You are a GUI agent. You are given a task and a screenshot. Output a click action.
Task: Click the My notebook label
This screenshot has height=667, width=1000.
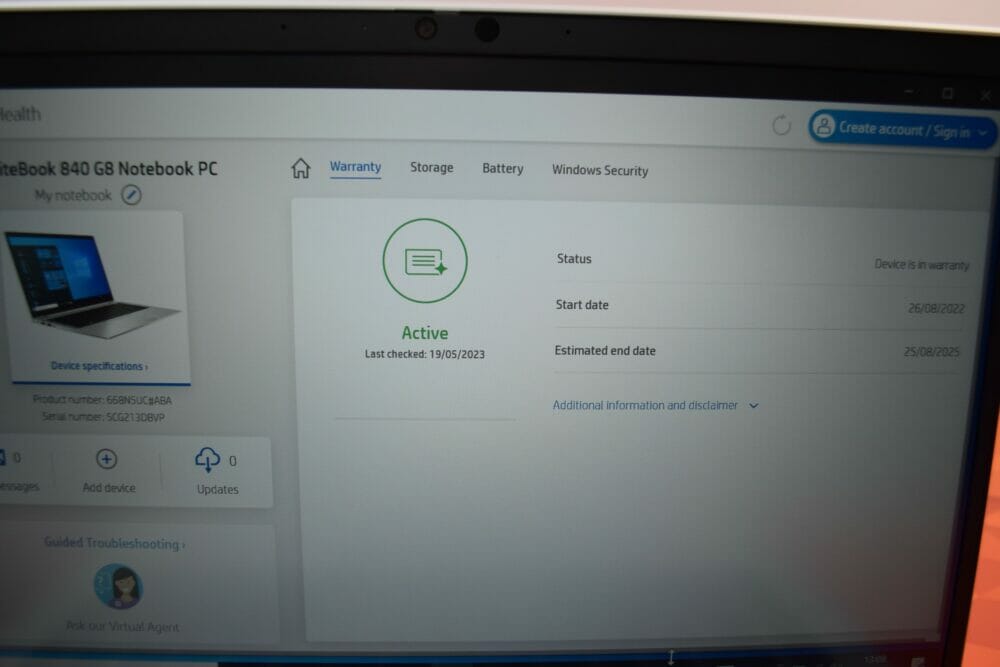pos(73,195)
